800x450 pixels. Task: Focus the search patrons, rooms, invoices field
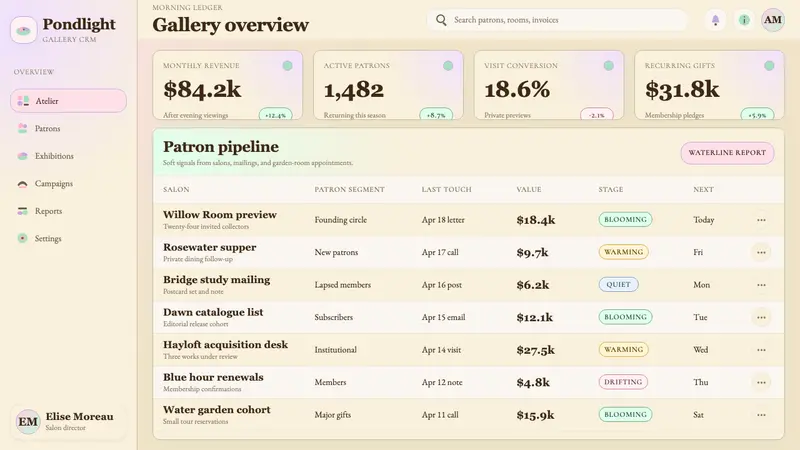pos(557,20)
